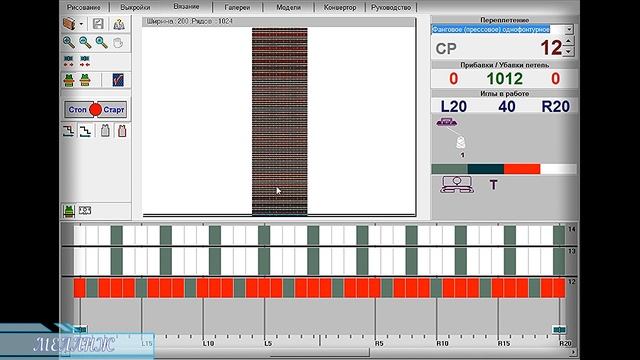Open the dropdown arrow beside the briefcase icon
640x360 pixels.
pyautogui.click(x=81, y=24)
